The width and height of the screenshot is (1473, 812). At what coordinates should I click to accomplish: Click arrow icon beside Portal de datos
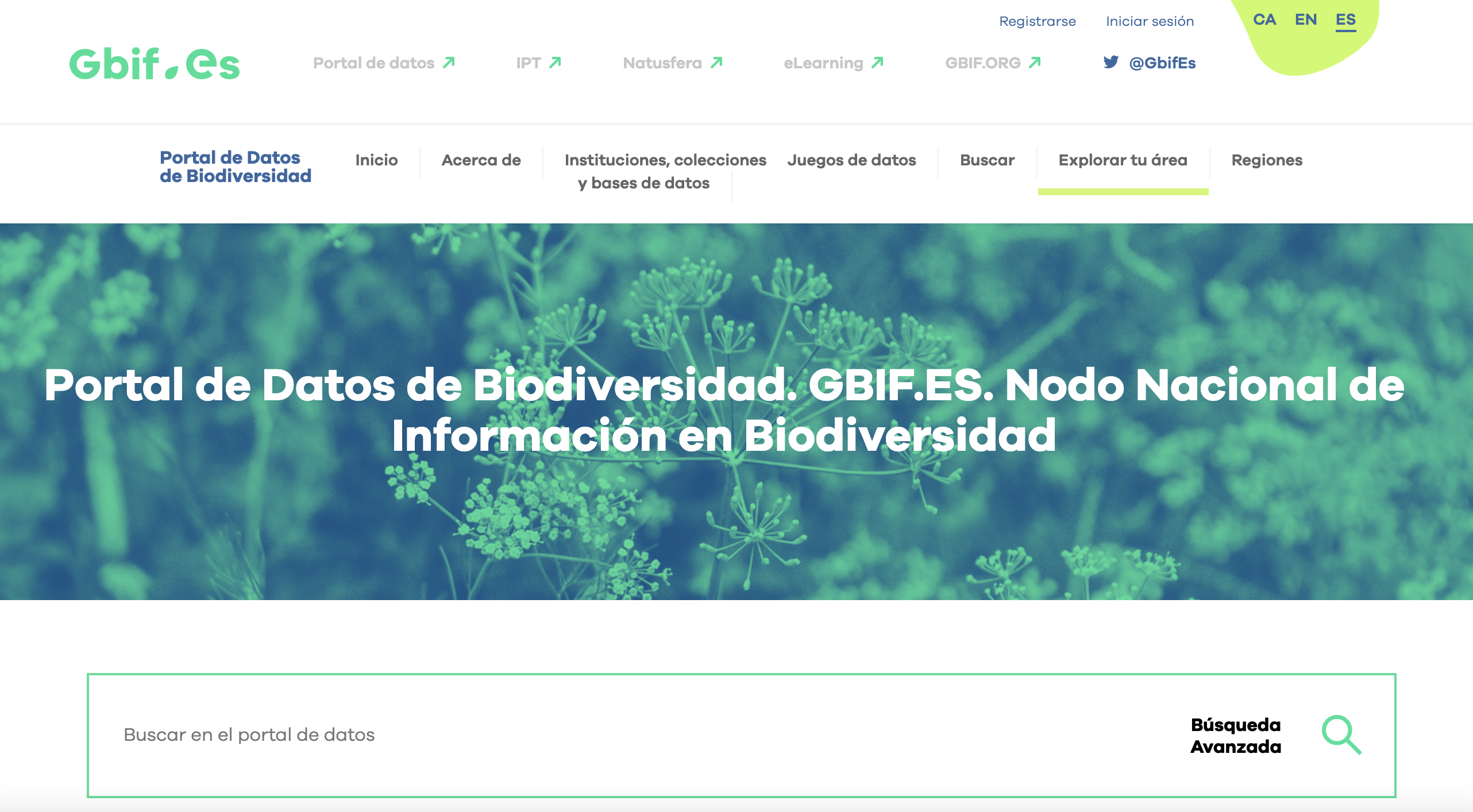449,62
